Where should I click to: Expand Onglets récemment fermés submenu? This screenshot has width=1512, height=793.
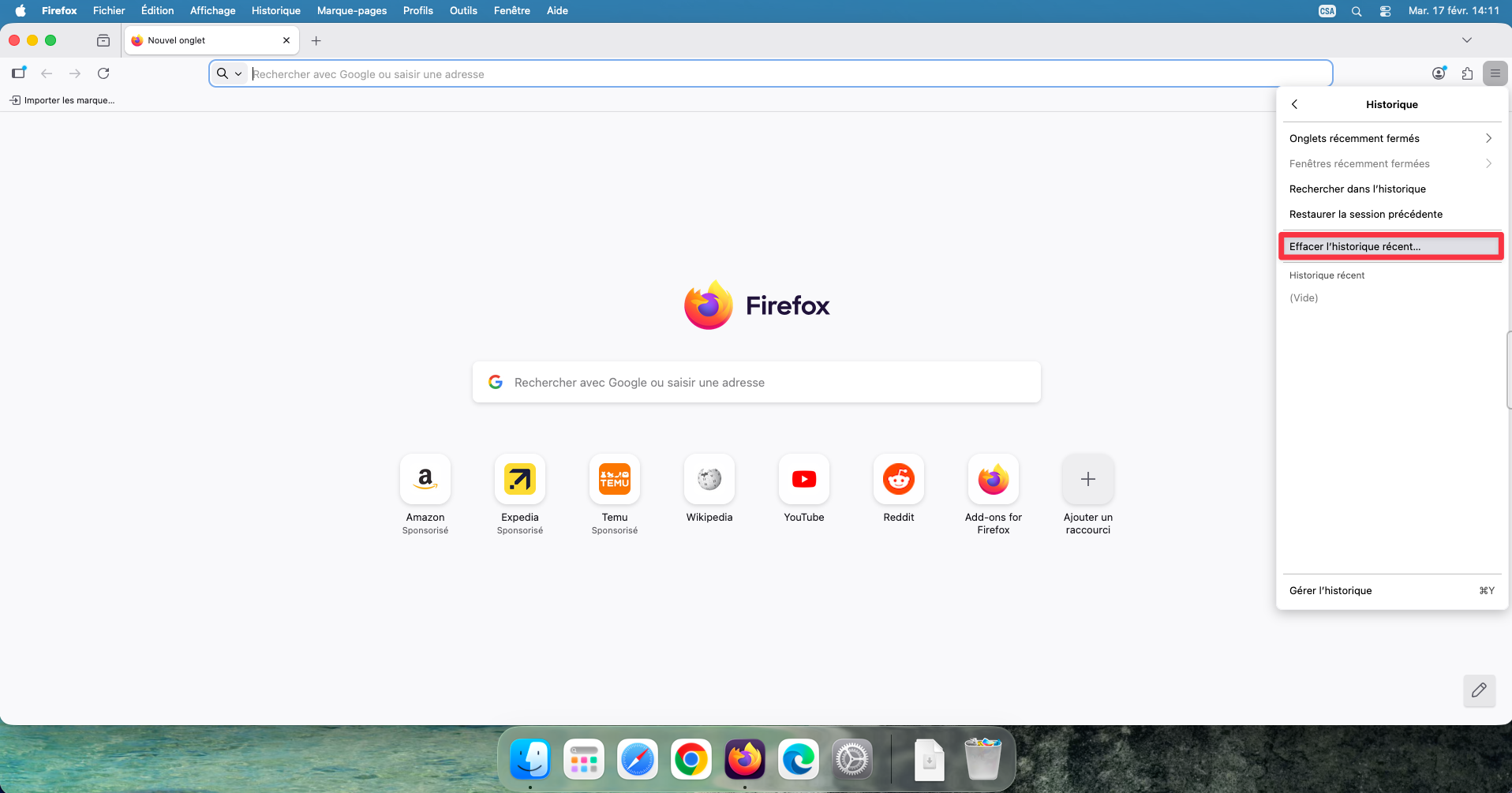pyautogui.click(x=1392, y=138)
